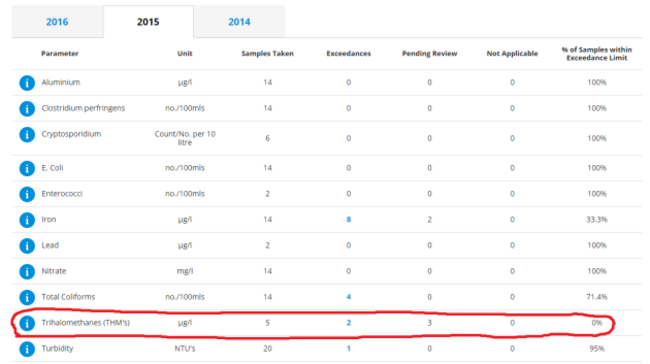Click info icon for Total Coliforms

(27, 297)
